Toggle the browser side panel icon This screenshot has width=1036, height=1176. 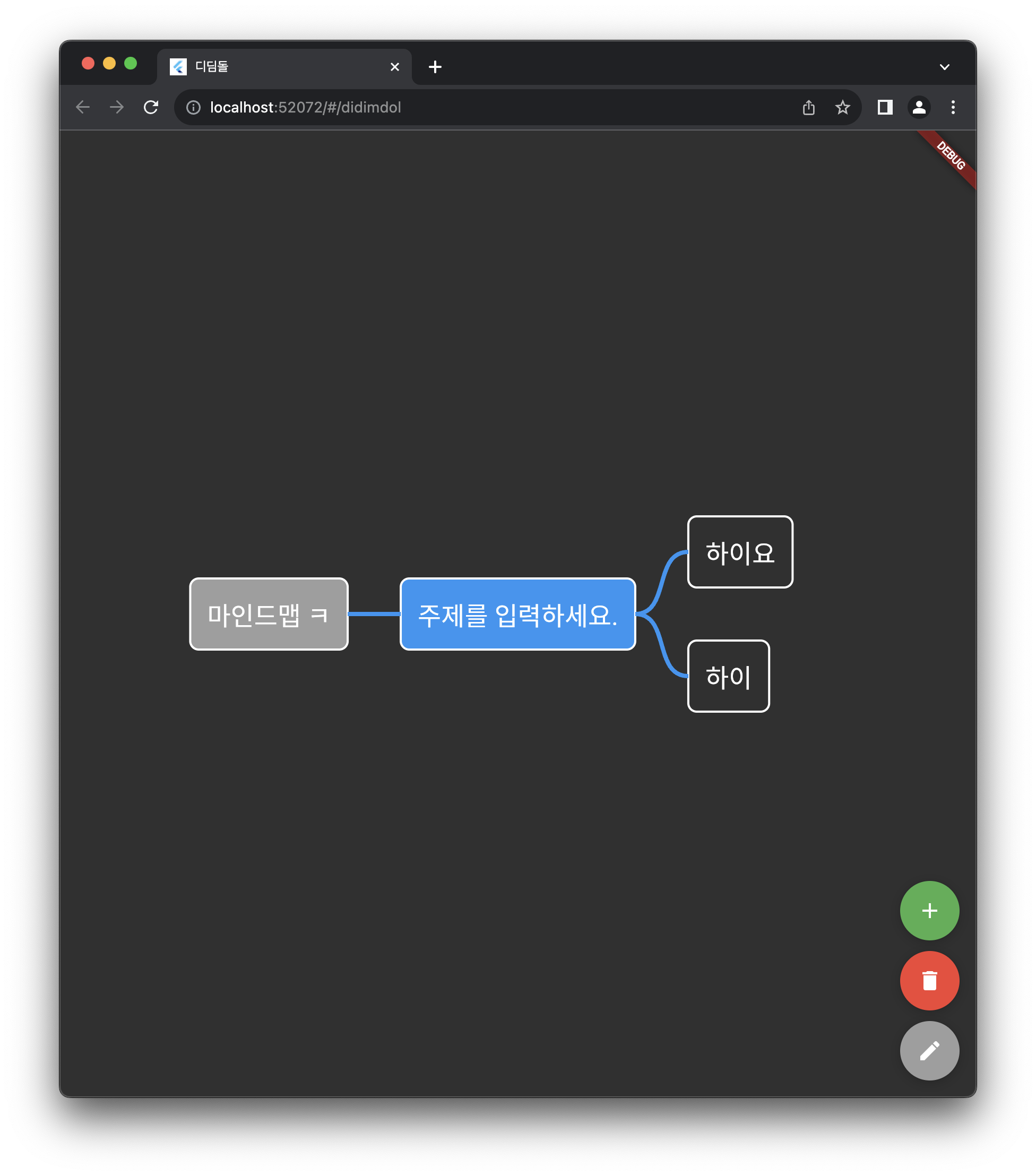[885, 107]
